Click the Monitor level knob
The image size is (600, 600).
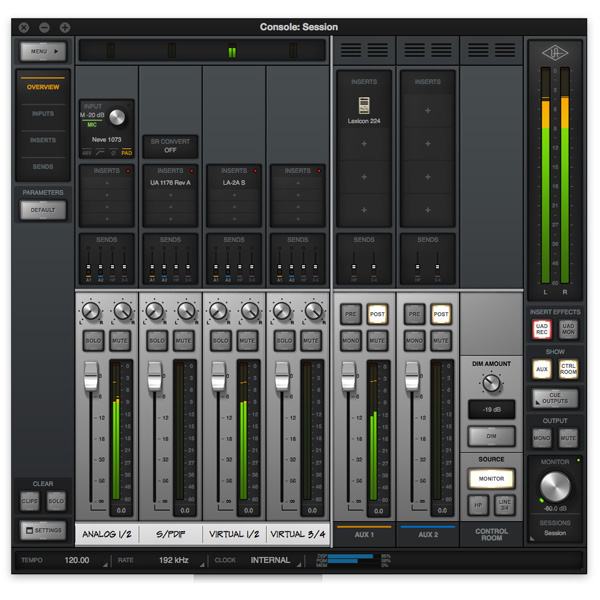pyautogui.click(x=554, y=486)
